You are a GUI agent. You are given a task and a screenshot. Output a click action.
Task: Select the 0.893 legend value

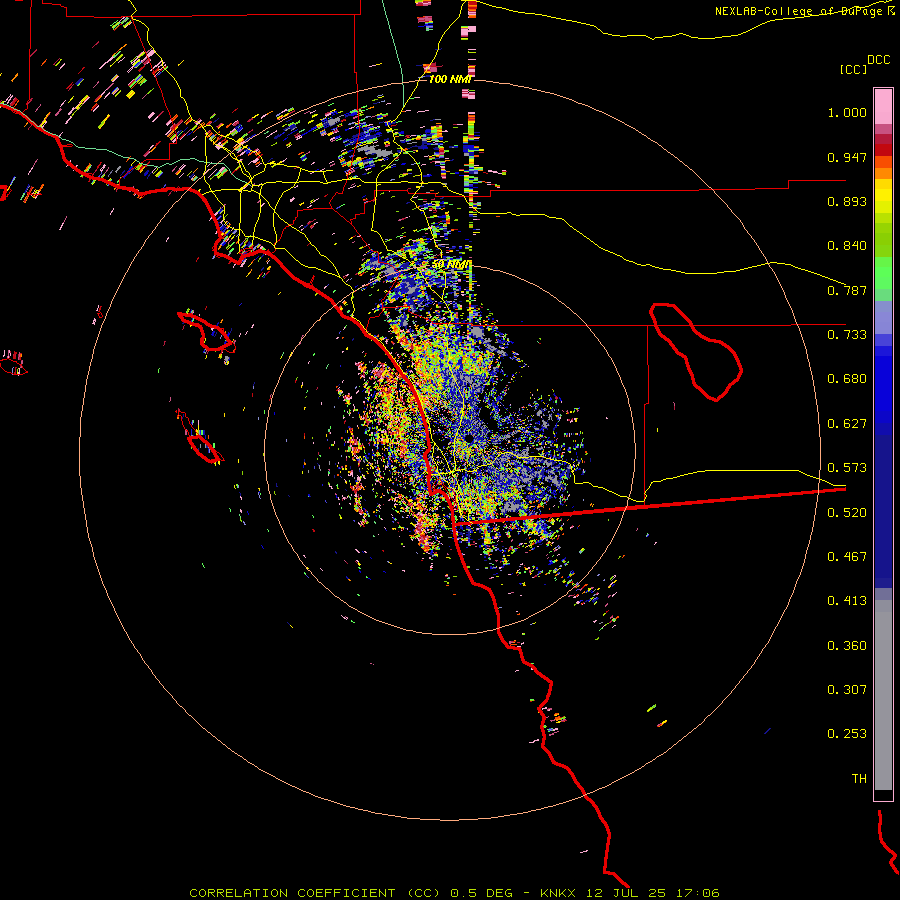tap(847, 201)
